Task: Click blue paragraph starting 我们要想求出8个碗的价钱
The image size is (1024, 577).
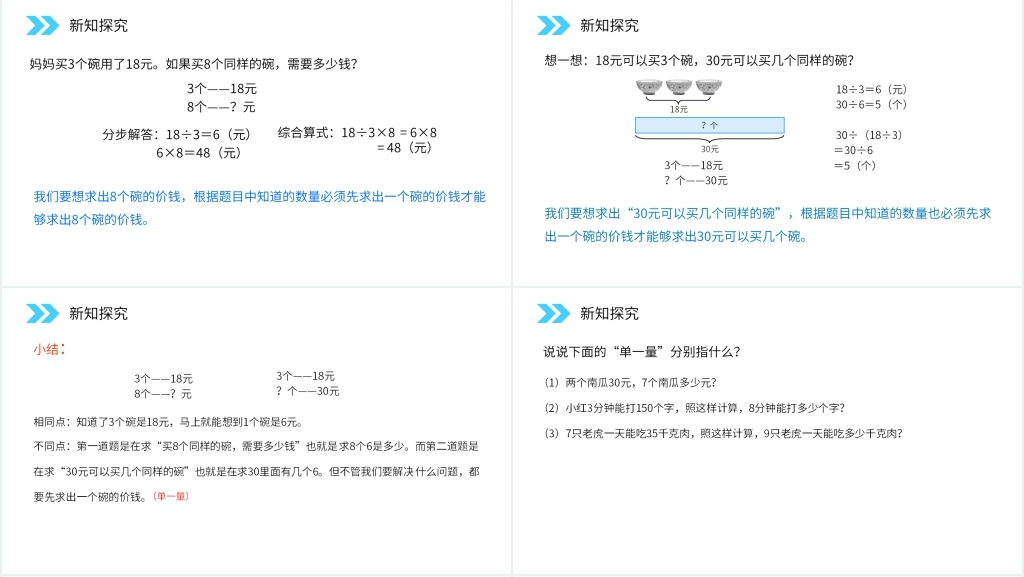Action: [259, 208]
